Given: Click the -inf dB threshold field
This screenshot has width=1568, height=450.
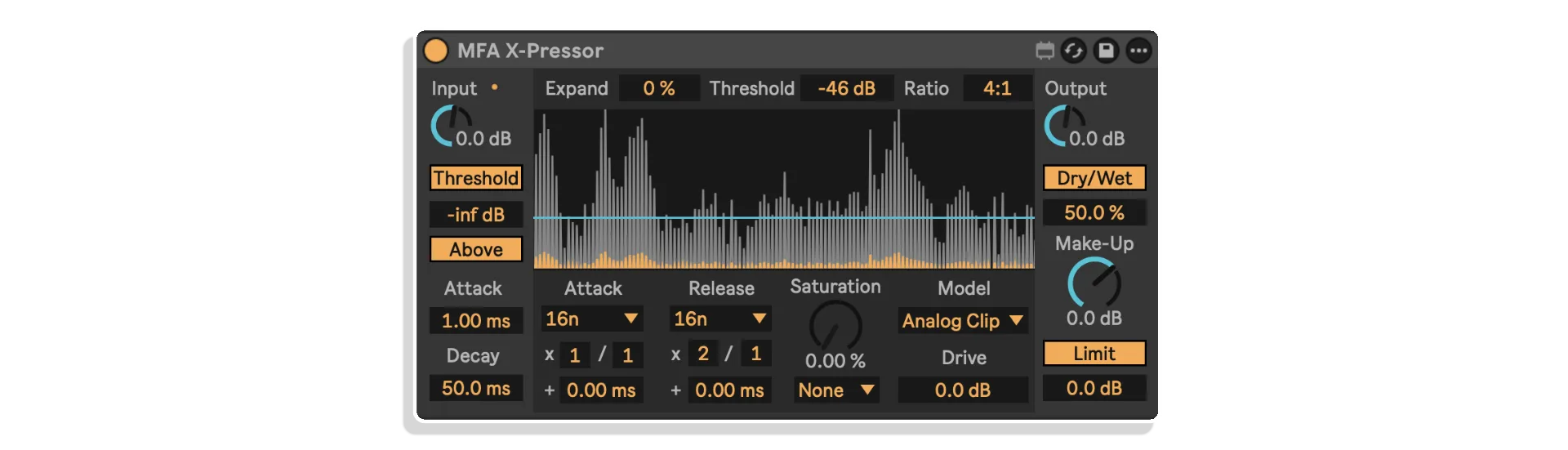Looking at the screenshot, I should click(x=476, y=215).
